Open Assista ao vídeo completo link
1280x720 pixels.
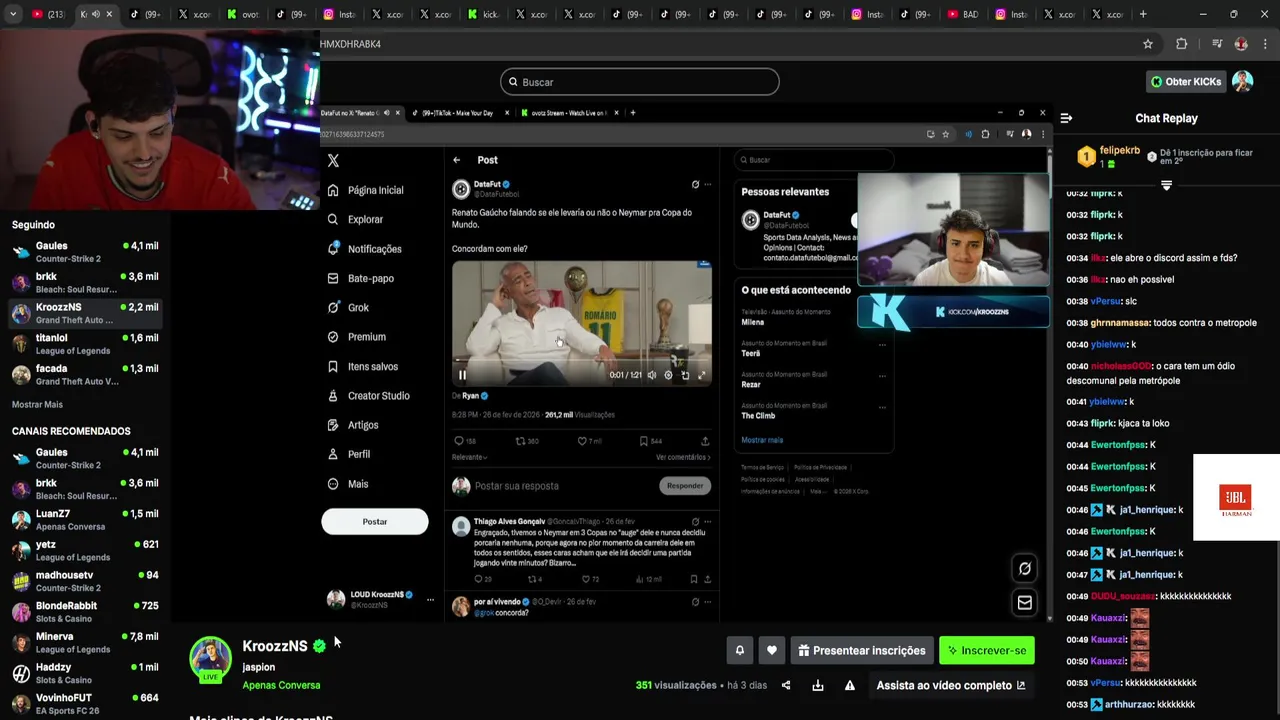coord(951,685)
